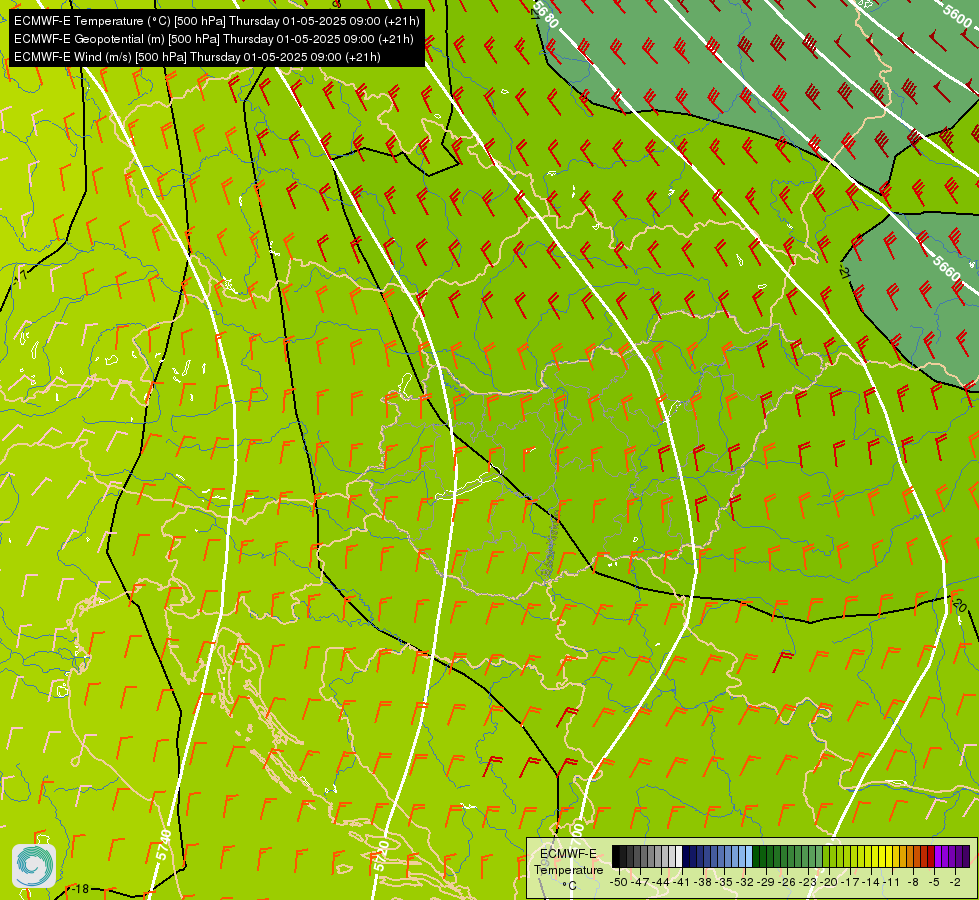Click the purple -2 legend swatch
Screen dimensions: 979x900
pos(952,856)
